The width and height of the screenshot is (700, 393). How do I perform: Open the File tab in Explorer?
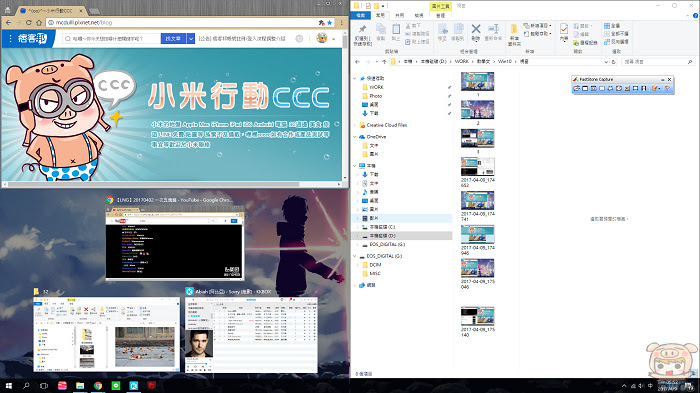(x=361, y=15)
